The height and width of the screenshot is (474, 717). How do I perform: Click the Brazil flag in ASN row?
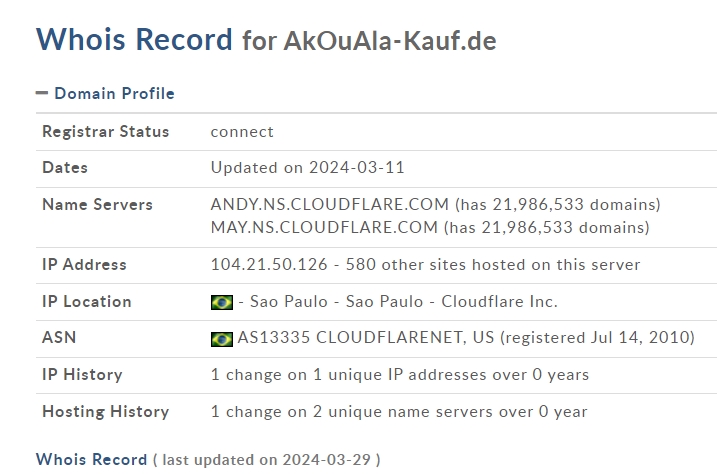[222, 339]
